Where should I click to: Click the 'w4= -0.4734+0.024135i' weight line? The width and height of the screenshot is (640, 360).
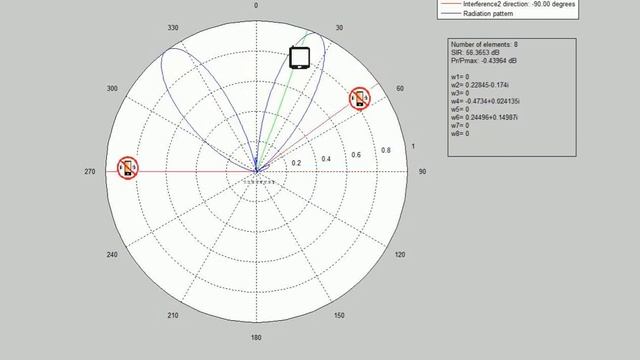[485, 101]
